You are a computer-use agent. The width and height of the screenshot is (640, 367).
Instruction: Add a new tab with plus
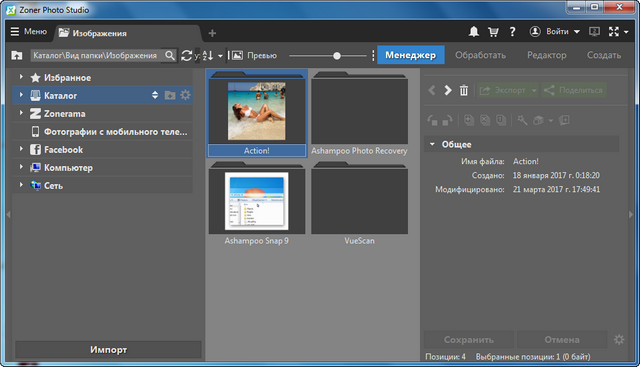coord(212,33)
